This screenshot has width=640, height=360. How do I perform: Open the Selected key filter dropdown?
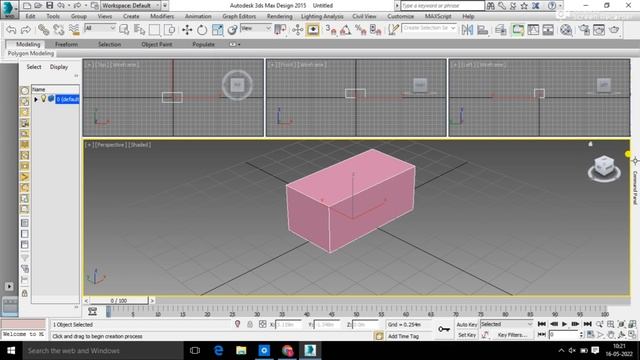coord(507,324)
